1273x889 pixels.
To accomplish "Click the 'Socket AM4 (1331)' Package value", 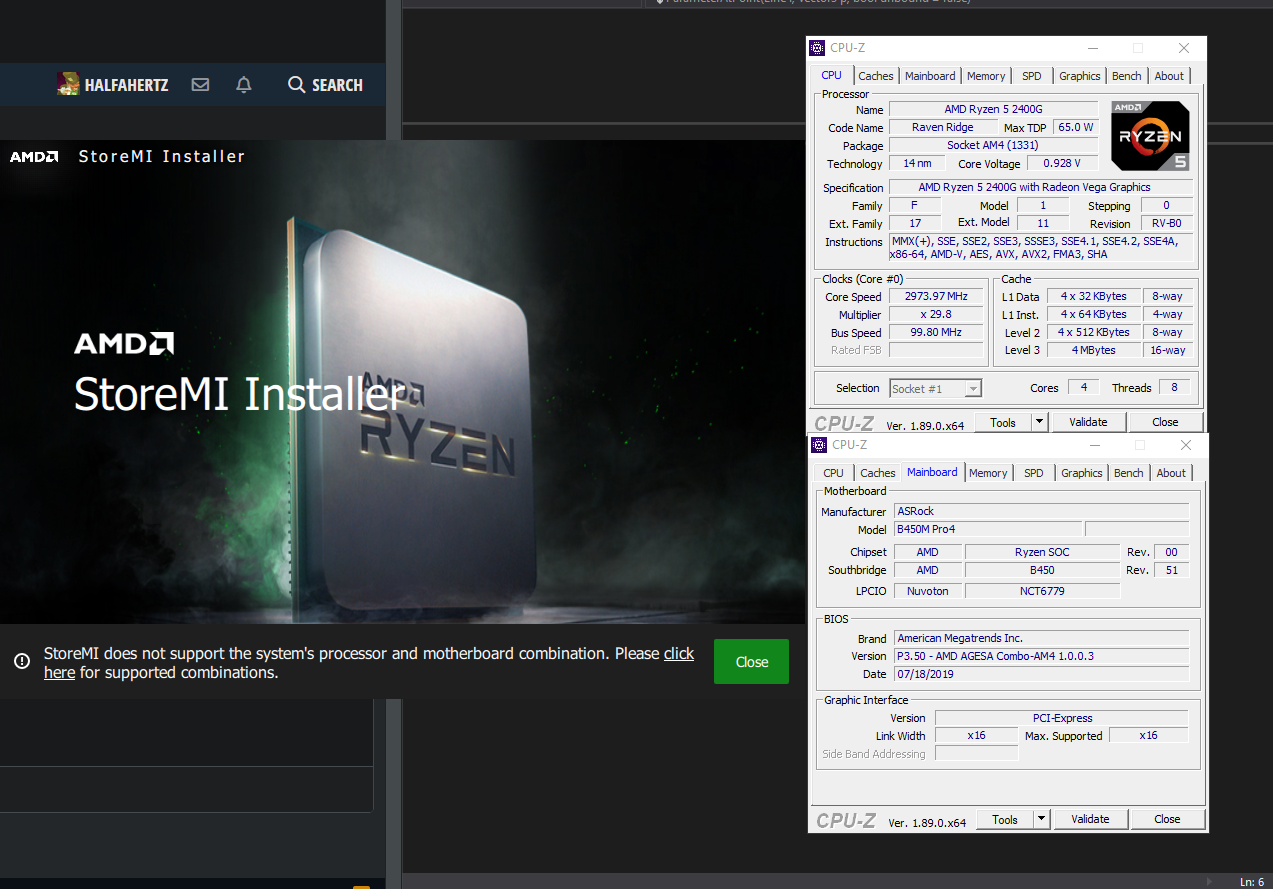I will 992,145.
